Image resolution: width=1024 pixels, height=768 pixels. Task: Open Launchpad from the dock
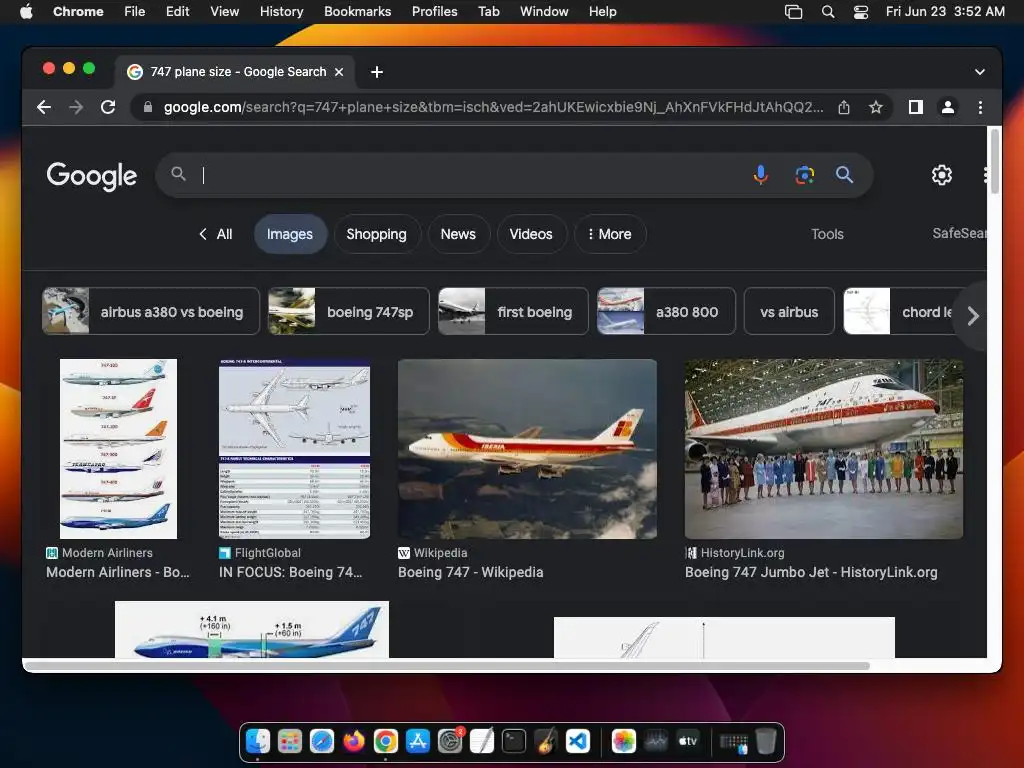(289, 741)
